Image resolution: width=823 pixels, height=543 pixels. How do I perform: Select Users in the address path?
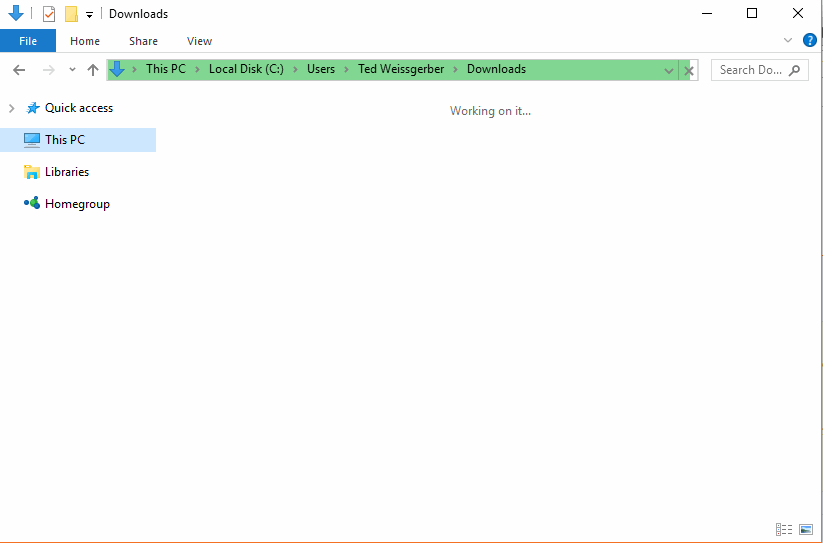pyautogui.click(x=321, y=69)
